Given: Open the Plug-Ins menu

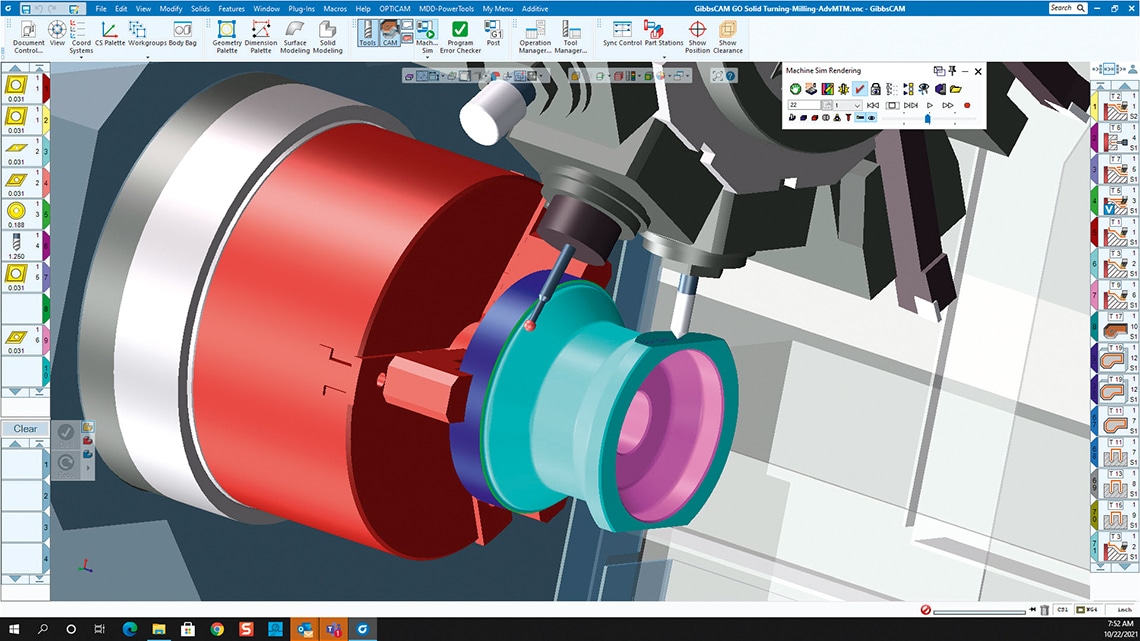Looking at the screenshot, I should tap(300, 8).
